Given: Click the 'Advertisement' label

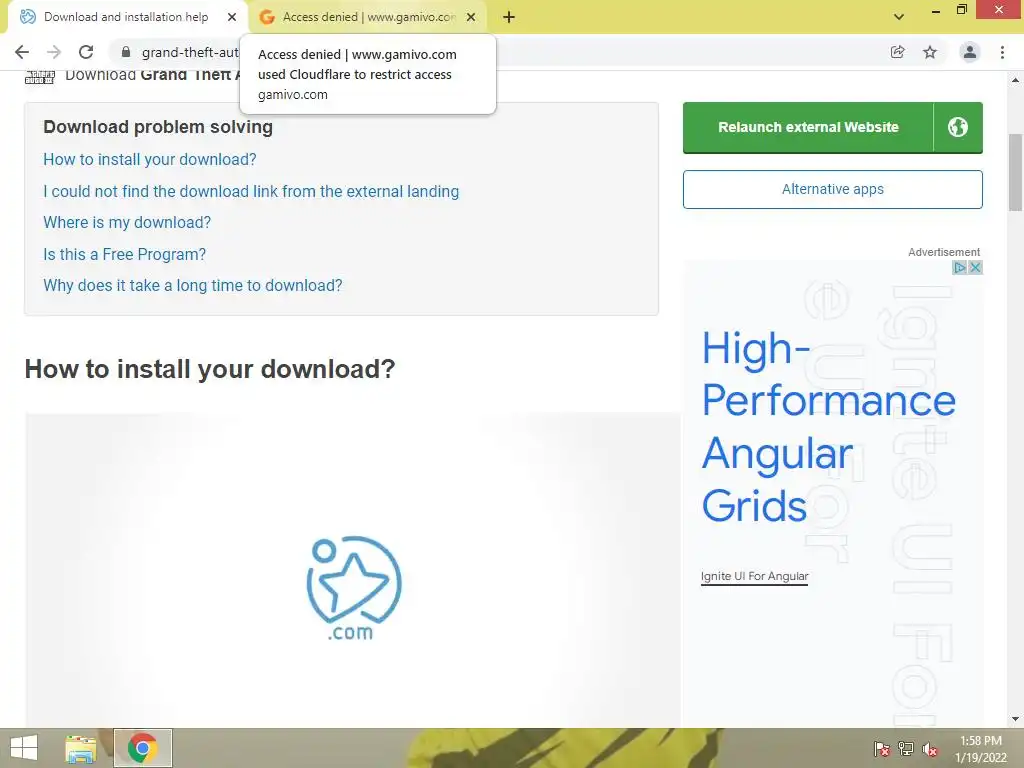Looking at the screenshot, I should click(x=944, y=252).
